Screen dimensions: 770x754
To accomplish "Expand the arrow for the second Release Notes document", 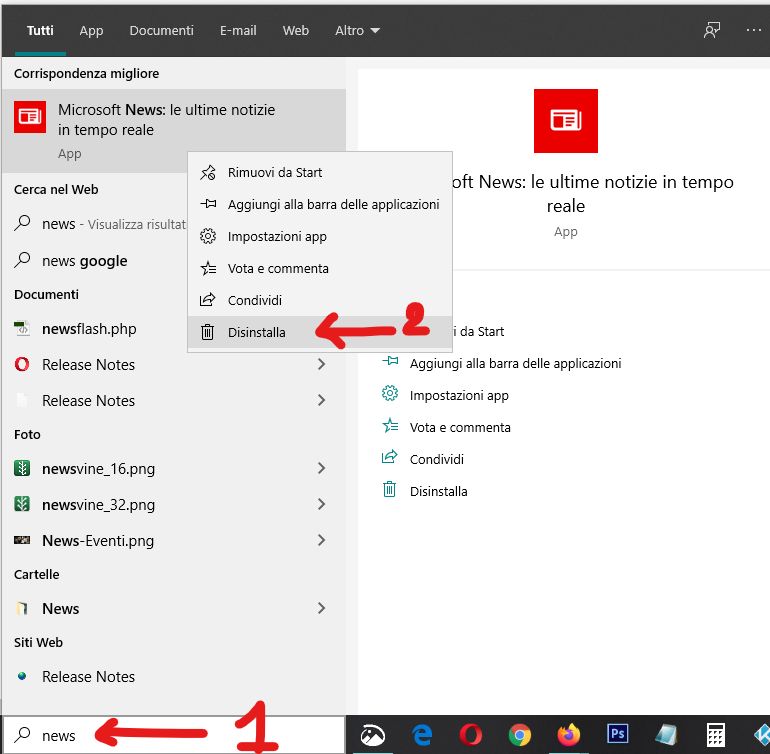I will coord(321,400).
